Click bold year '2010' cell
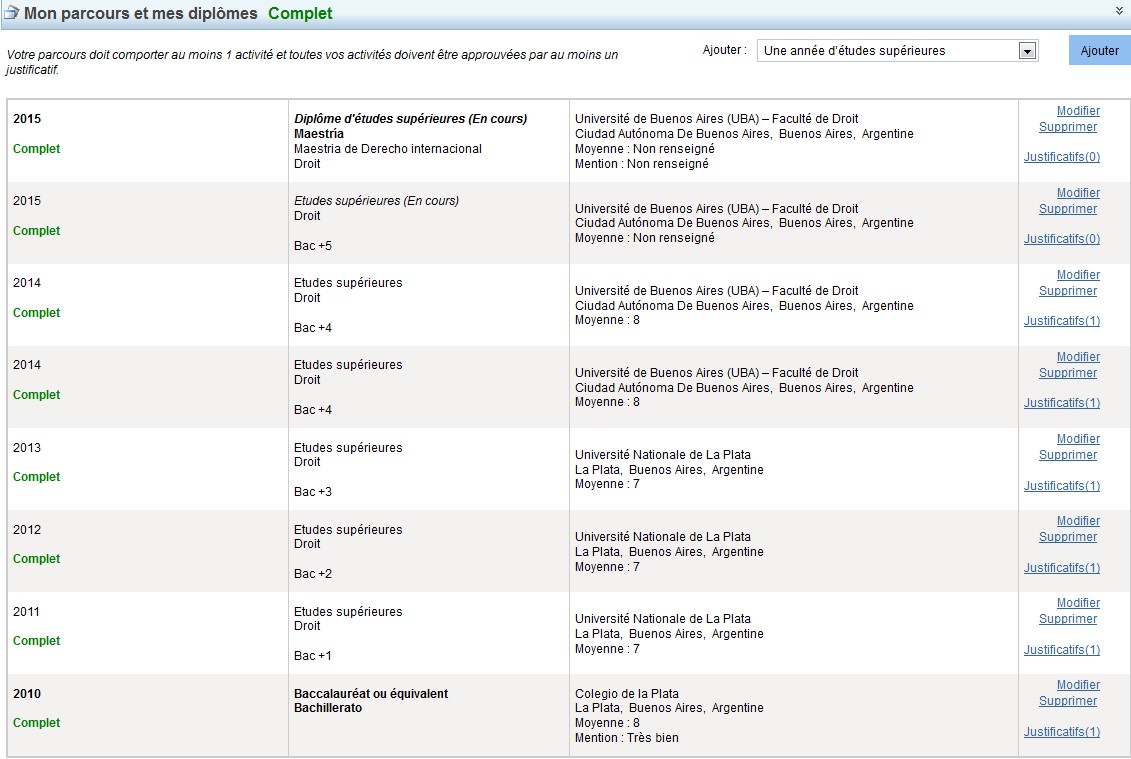The width and height of the screenshot is (1131, 759). click(x=27, y=694)
